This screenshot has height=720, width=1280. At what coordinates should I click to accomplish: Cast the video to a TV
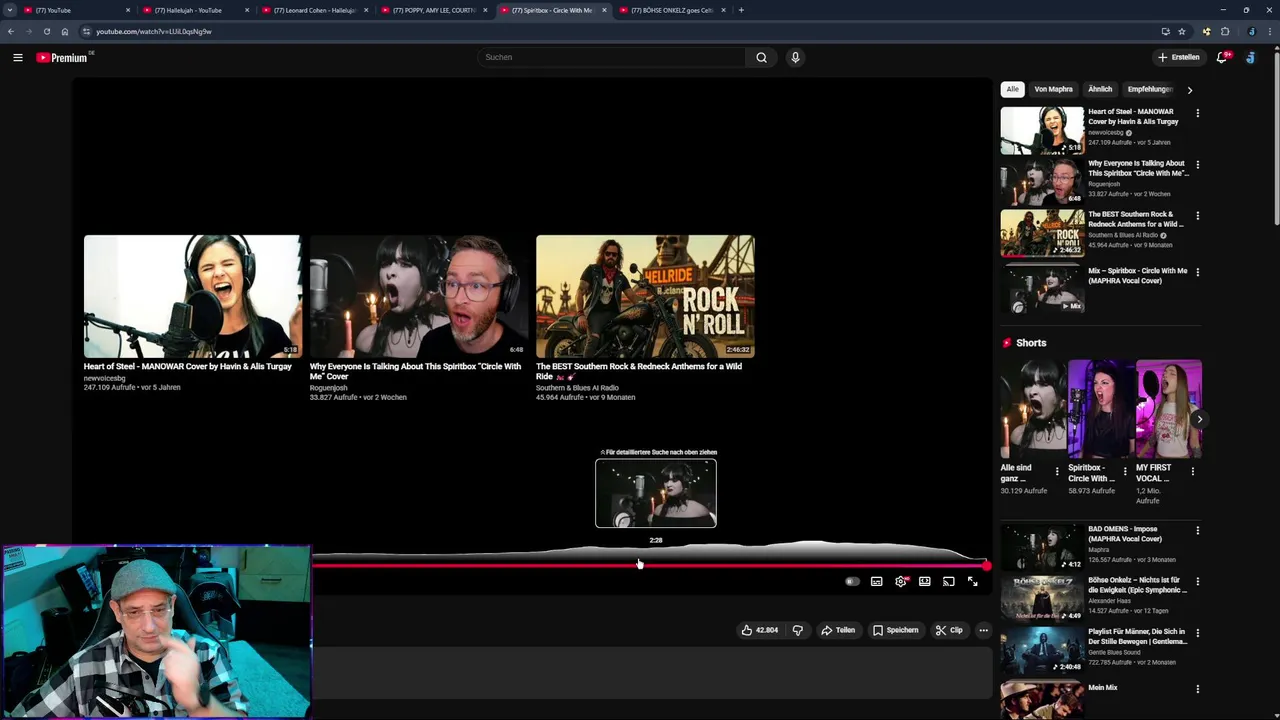point(949,581)
